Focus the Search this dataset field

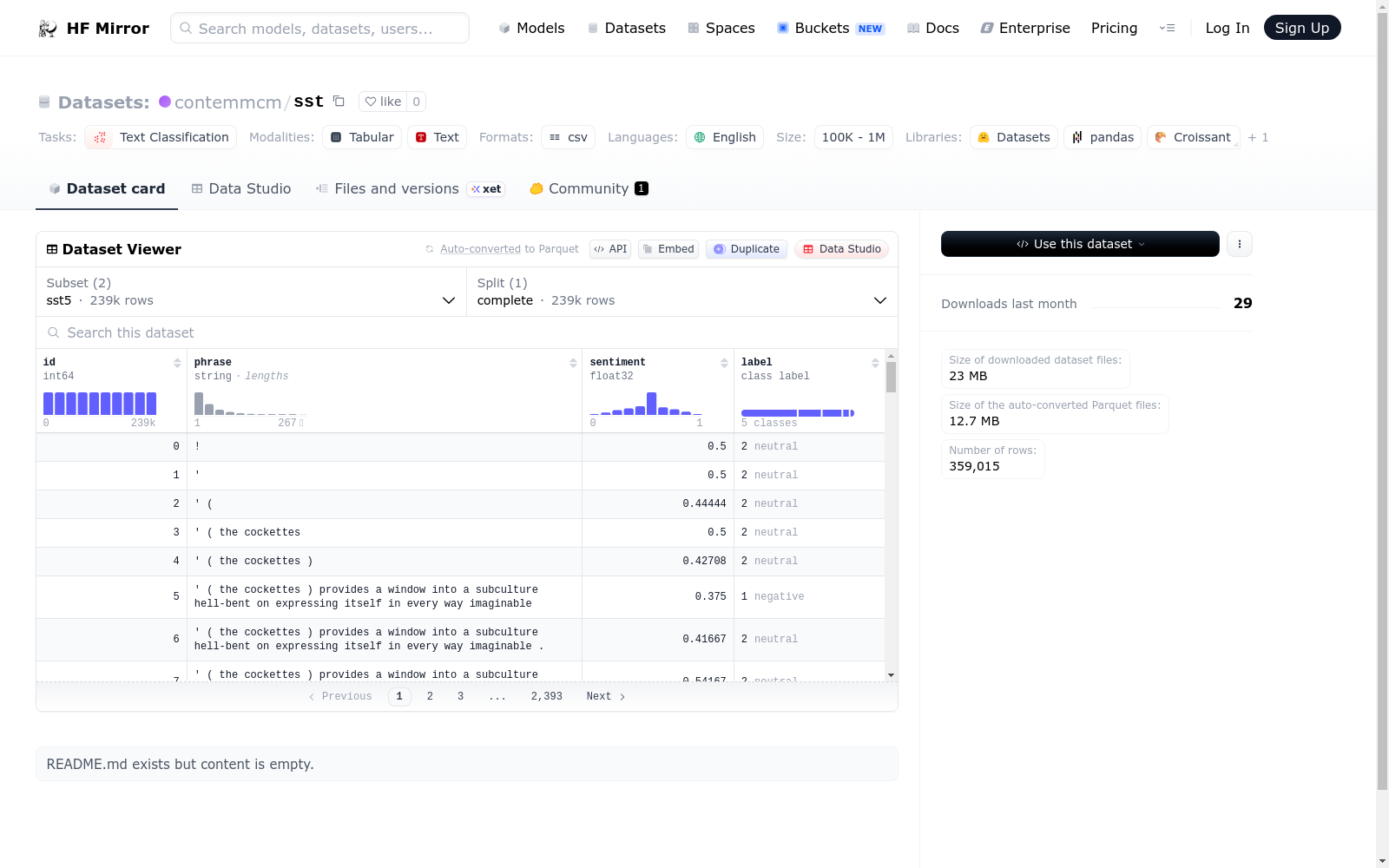(x=467, y=332)
